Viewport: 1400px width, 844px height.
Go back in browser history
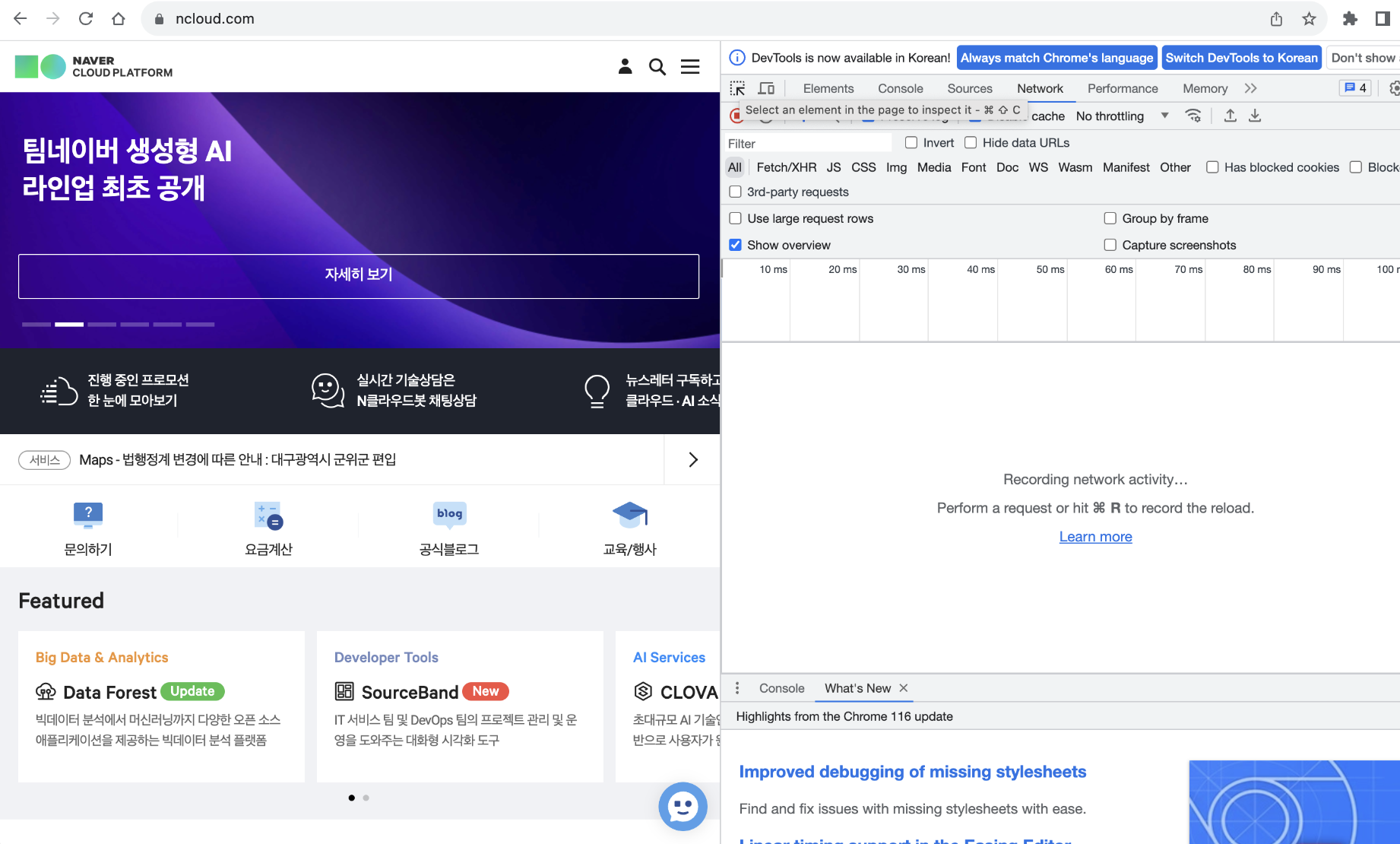(21, 19)
